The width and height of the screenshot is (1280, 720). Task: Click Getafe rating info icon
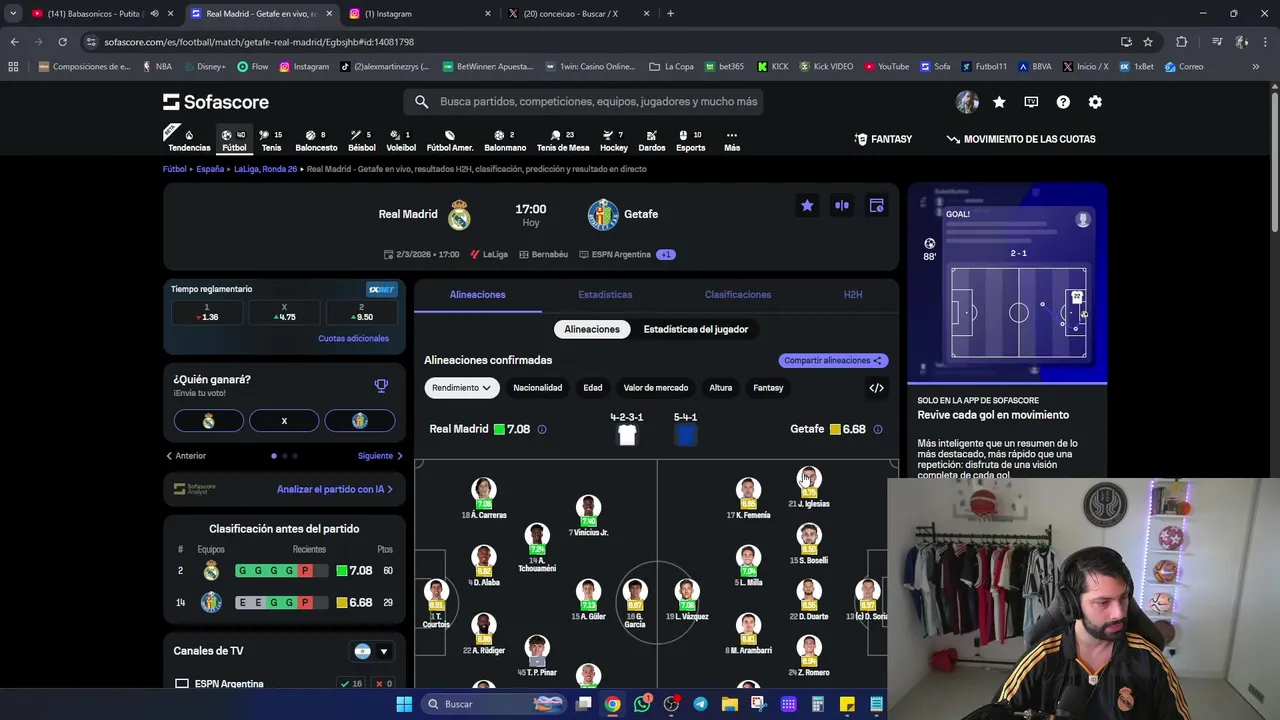pos(878,429)
